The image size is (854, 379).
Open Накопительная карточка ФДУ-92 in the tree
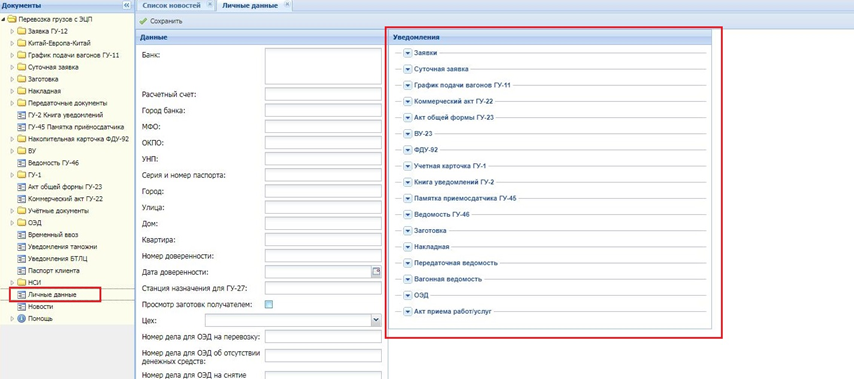78,139
